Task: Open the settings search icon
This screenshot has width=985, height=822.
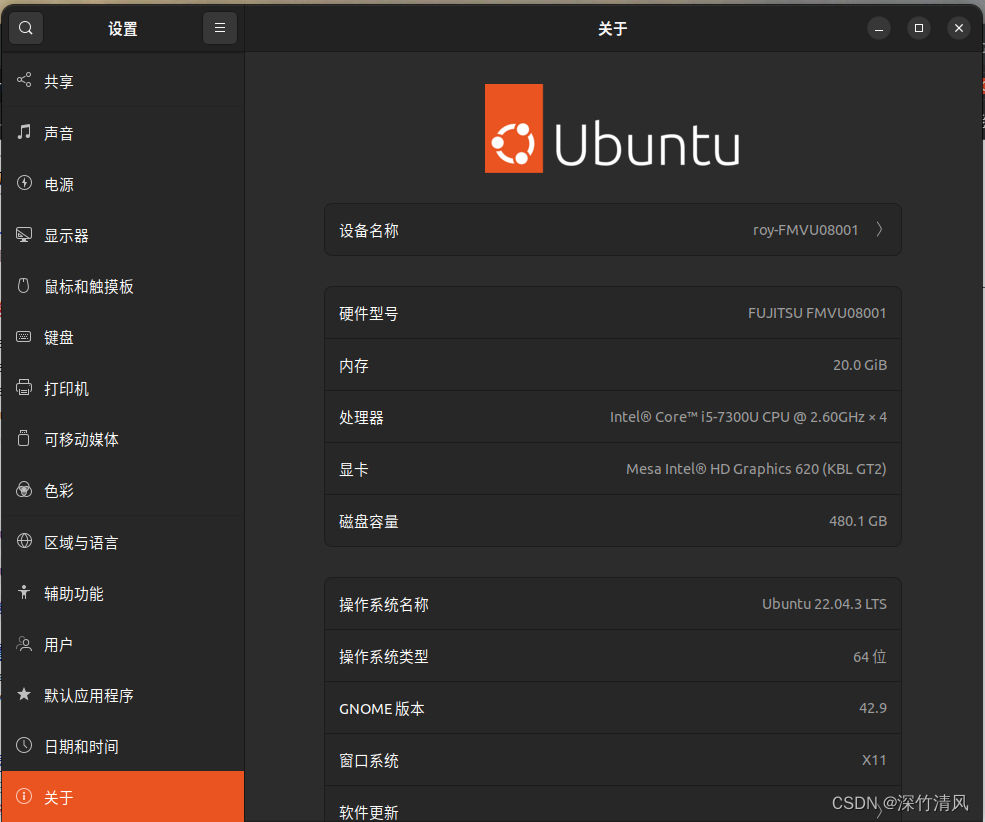Action: coord(26,28)
